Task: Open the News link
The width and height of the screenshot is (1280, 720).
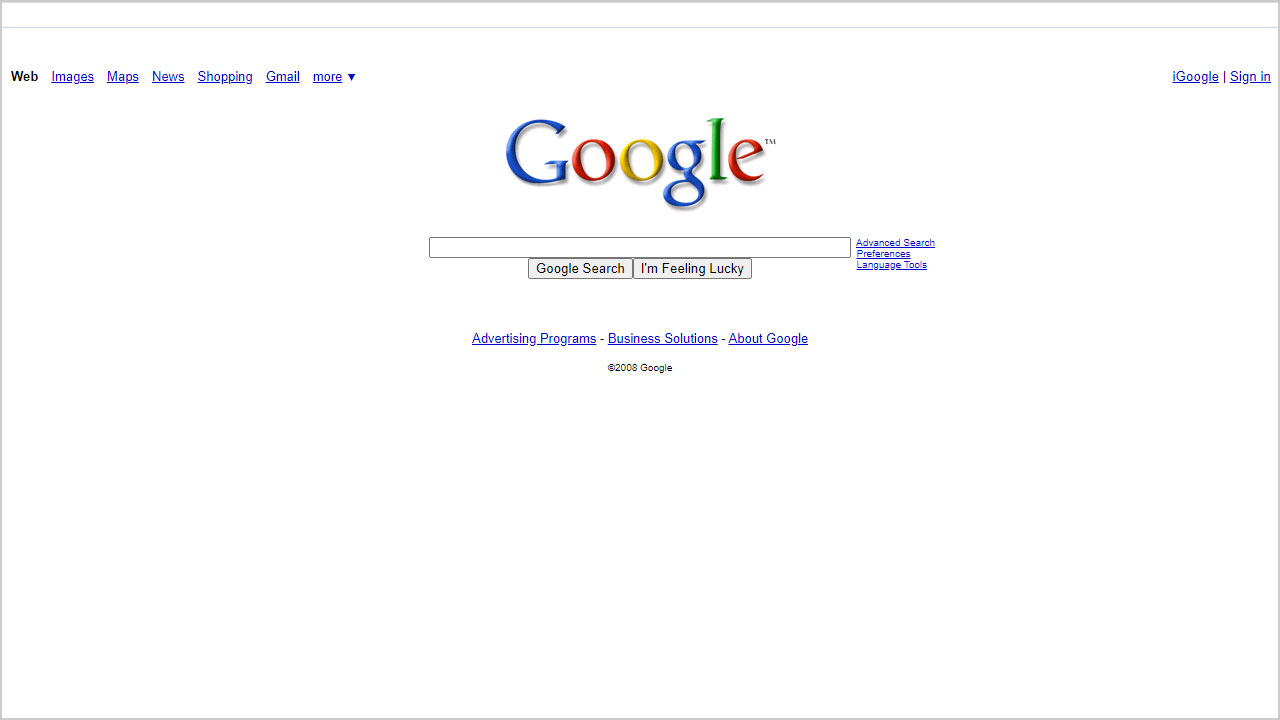Action: pyautogui.click(x=168, y=77)
